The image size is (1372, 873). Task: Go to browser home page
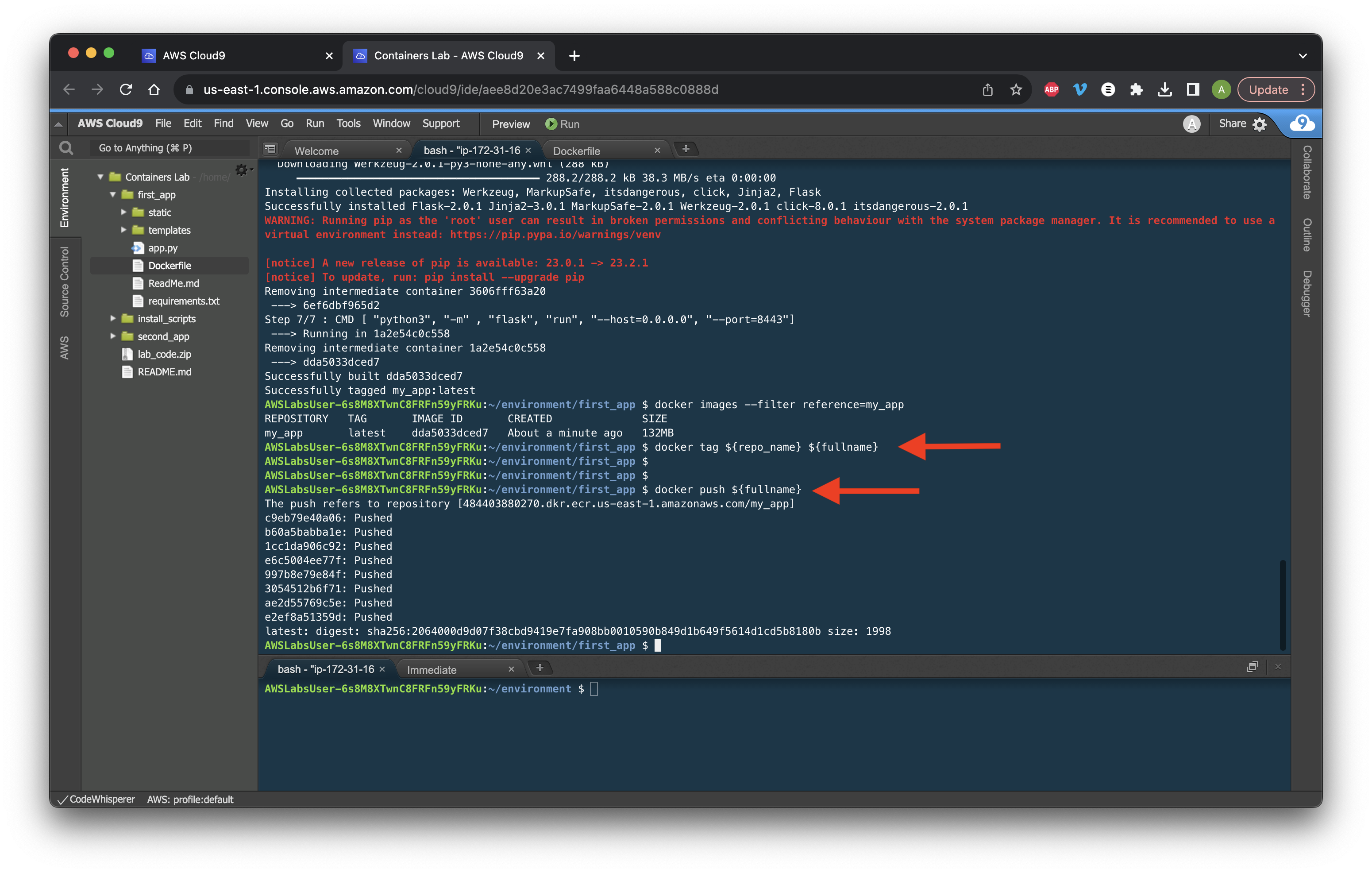click(154, 89)
